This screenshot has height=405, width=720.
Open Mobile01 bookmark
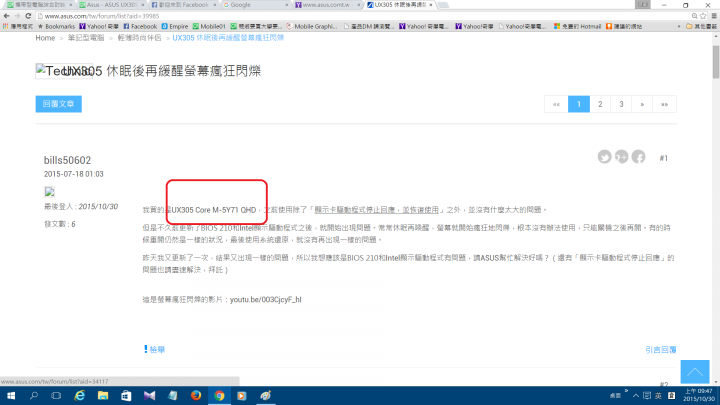click(209, 27)
